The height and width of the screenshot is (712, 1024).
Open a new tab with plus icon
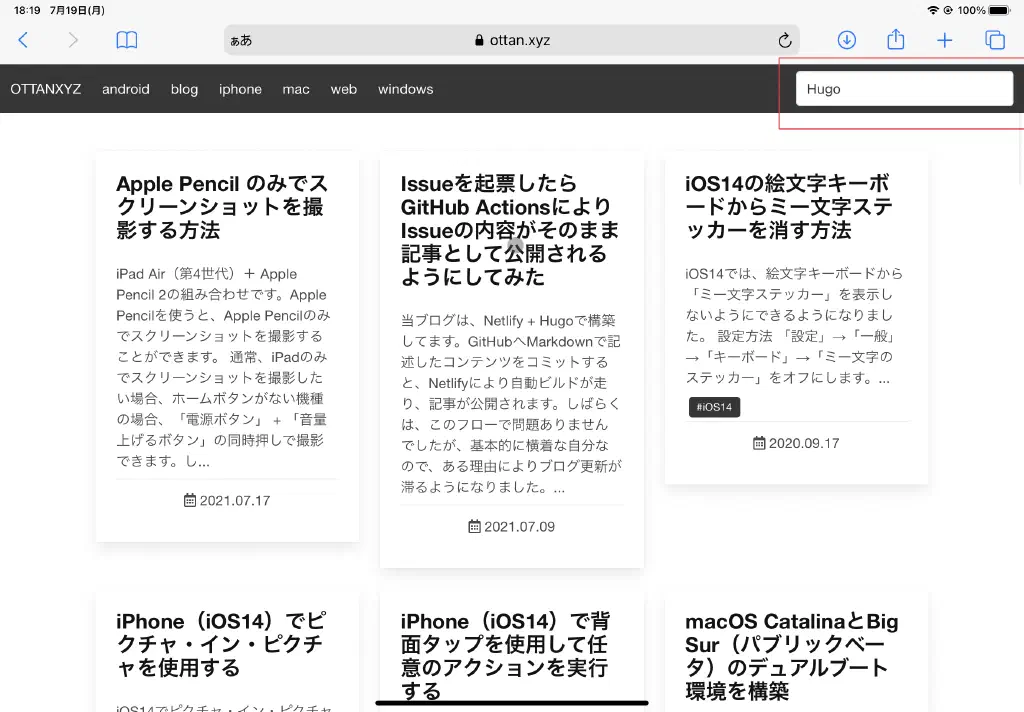(944, 40)
